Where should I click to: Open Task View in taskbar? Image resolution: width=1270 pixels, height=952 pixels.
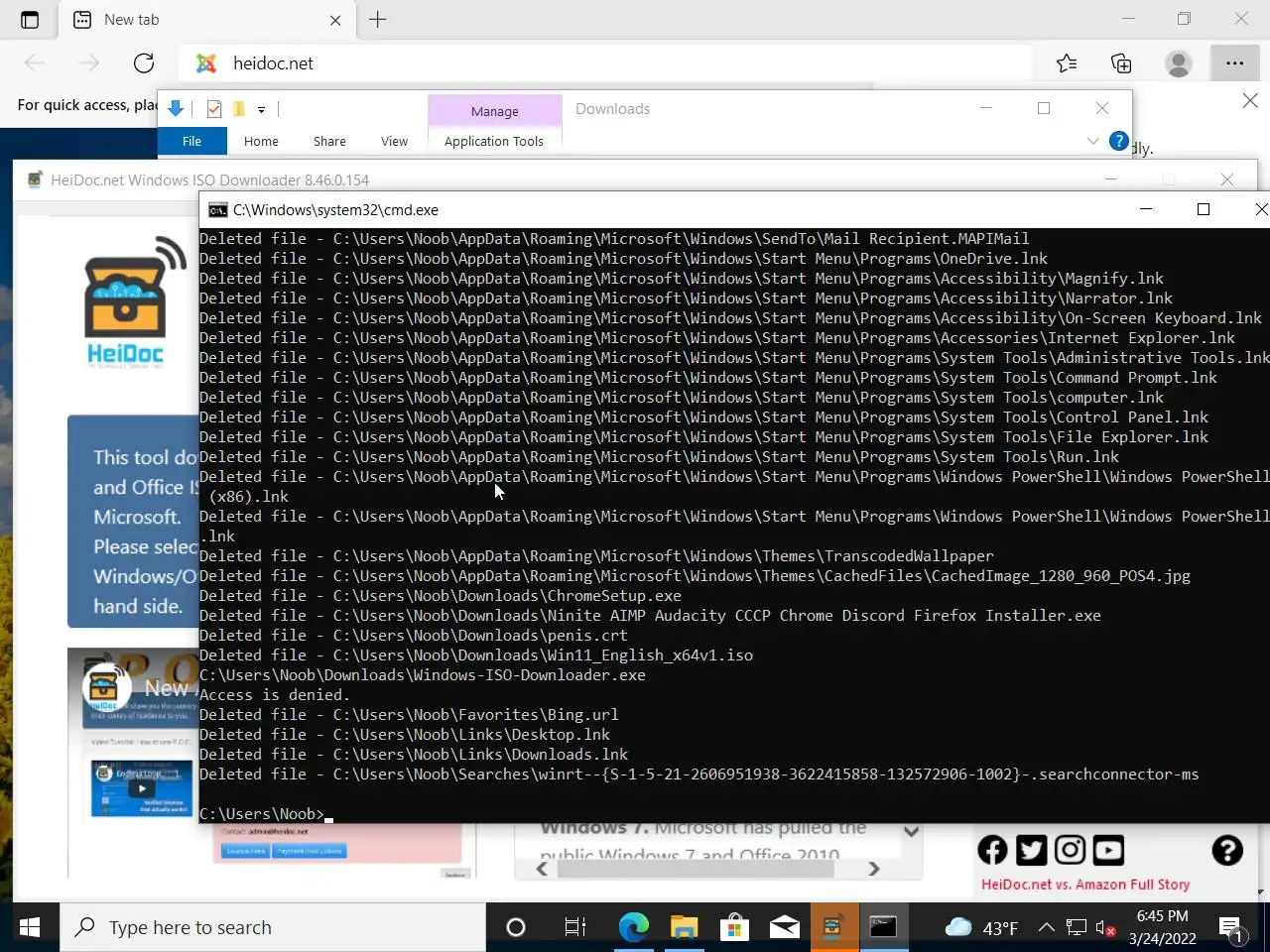pyautogui.click(x=574, y=927)
